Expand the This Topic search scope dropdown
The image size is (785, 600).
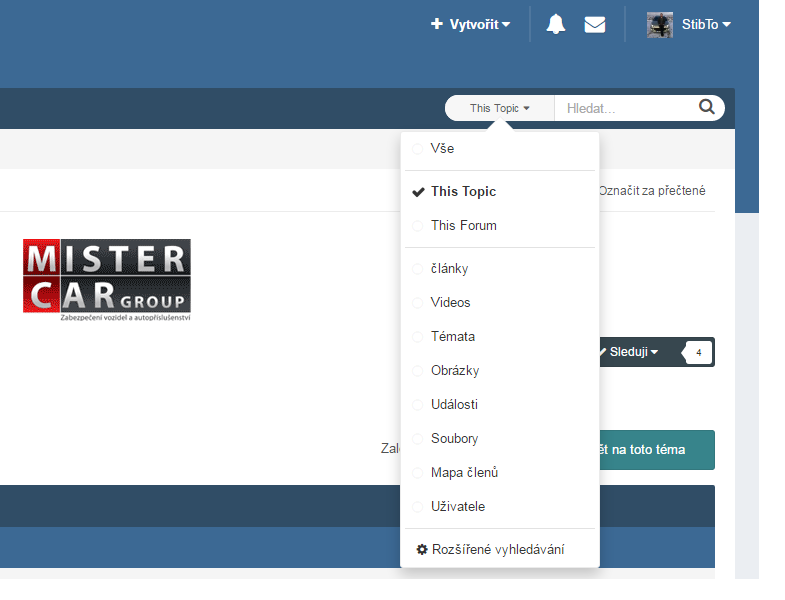[x=500, y=108]
